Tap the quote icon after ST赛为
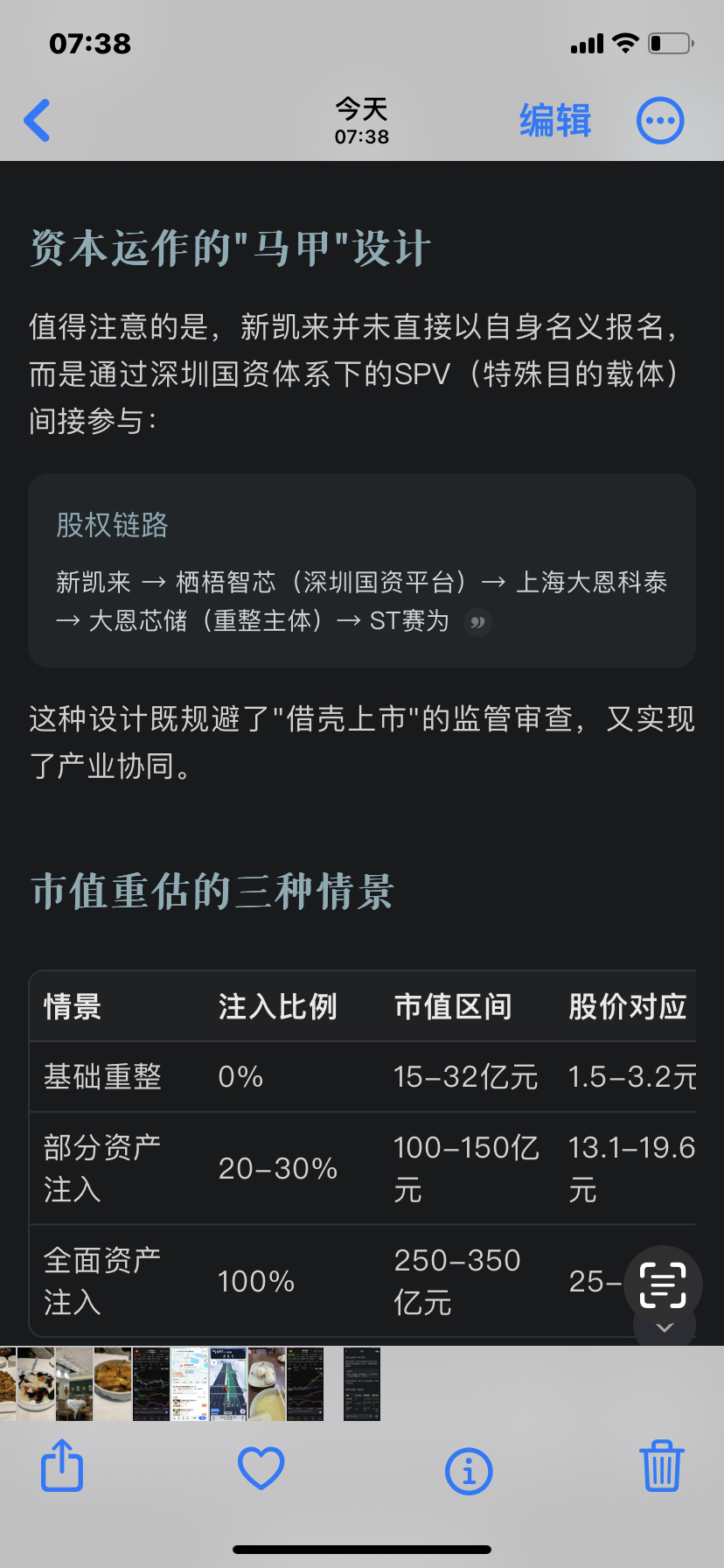 (477, 622)
